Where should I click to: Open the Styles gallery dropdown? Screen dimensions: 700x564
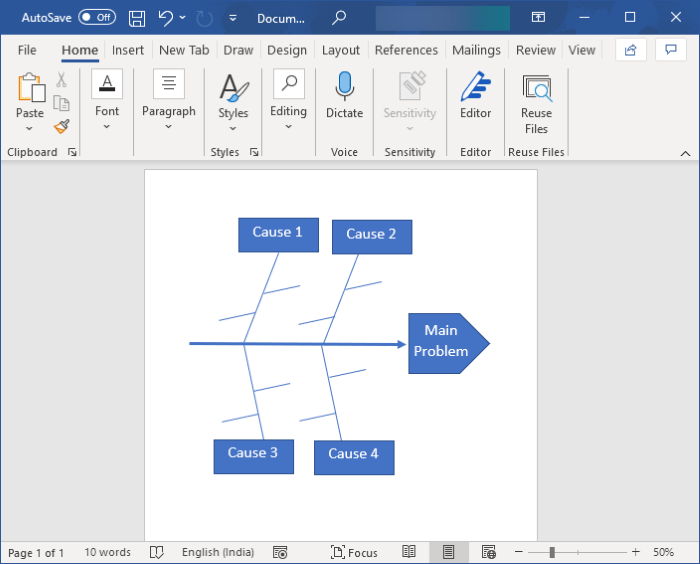click(x=233, y=127)
